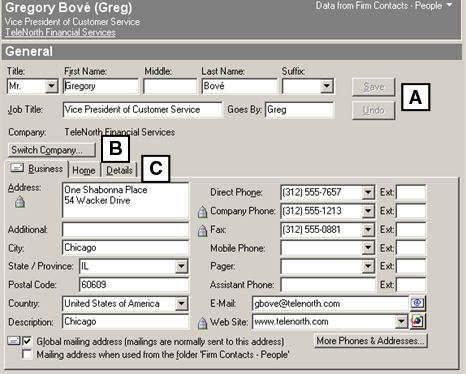Click header text Vice President of Customer Service

click(72, 22)
